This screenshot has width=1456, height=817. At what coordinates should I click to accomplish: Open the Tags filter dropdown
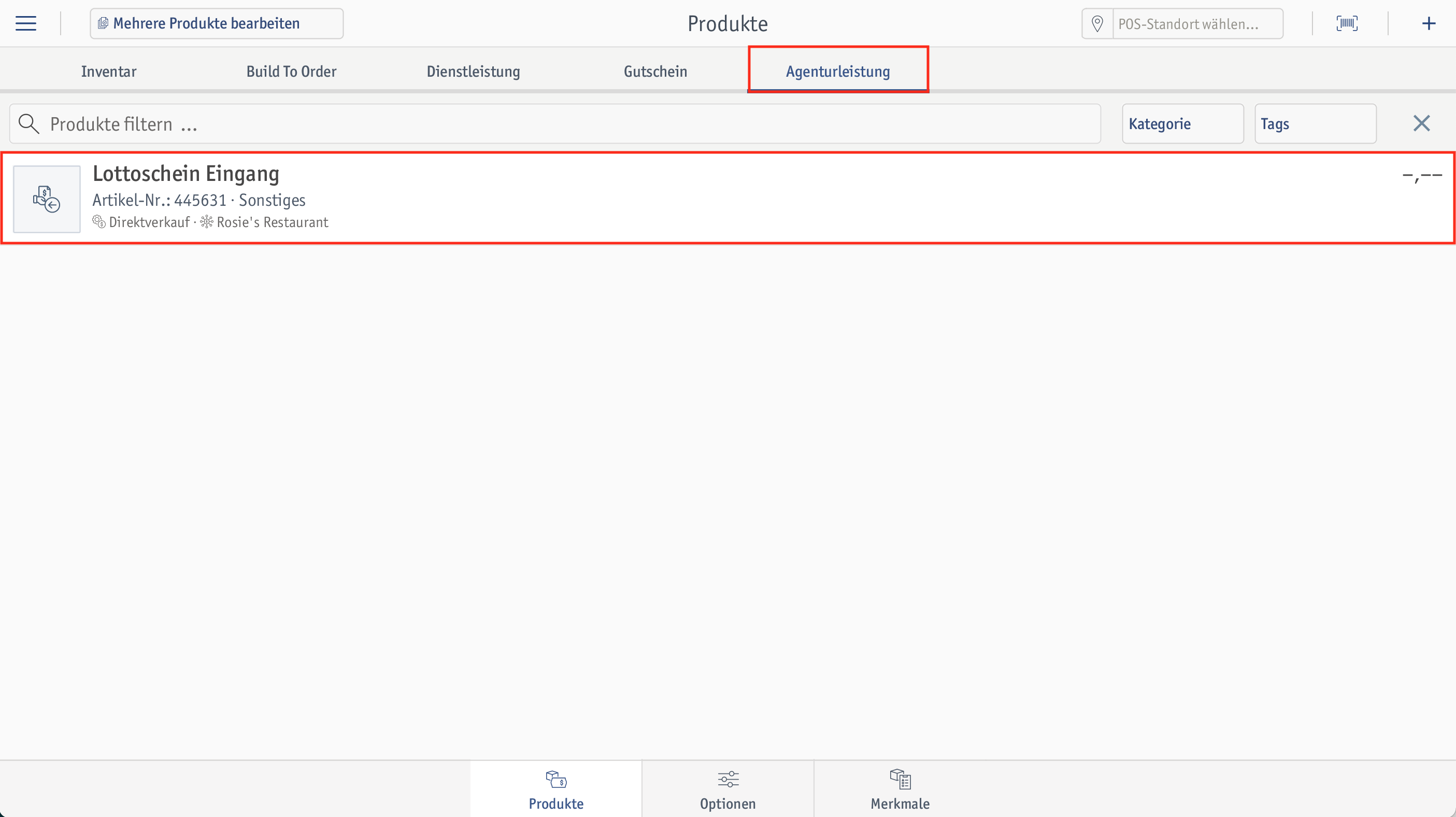[1315, 124]
